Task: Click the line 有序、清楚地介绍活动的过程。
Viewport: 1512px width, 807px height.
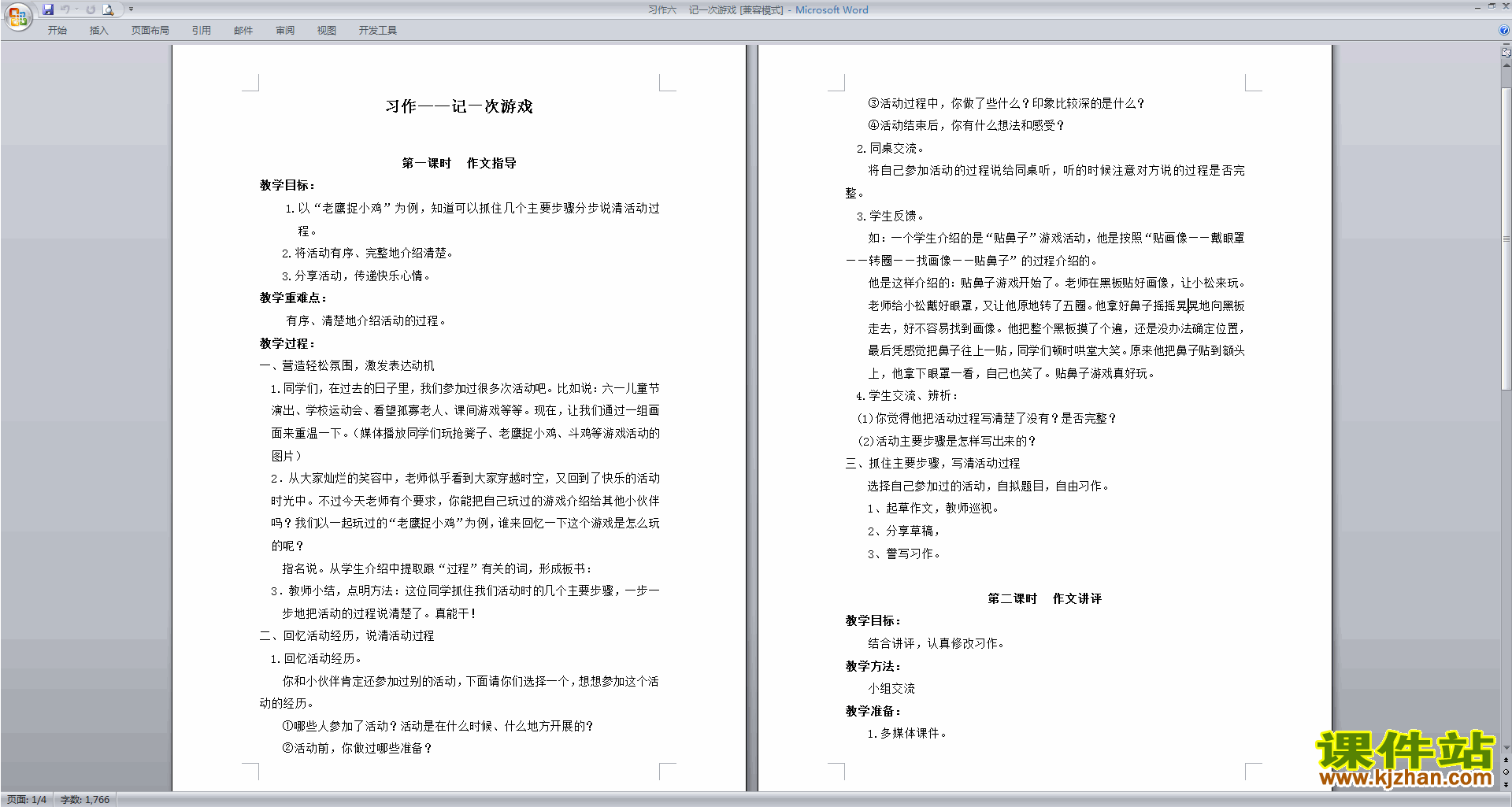Action: (x=367, y=320)
